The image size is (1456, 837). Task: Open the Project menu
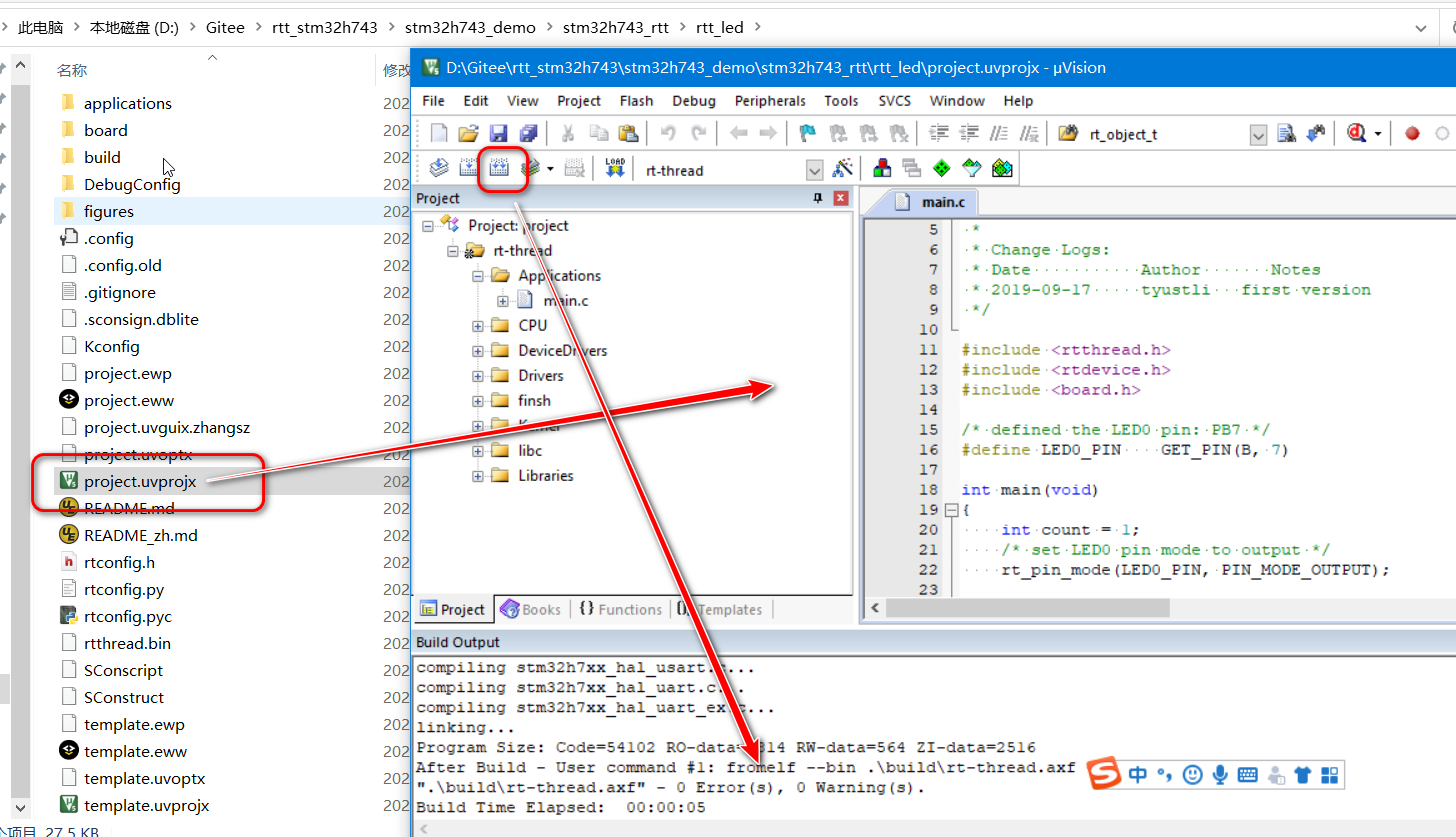[579, 101]
